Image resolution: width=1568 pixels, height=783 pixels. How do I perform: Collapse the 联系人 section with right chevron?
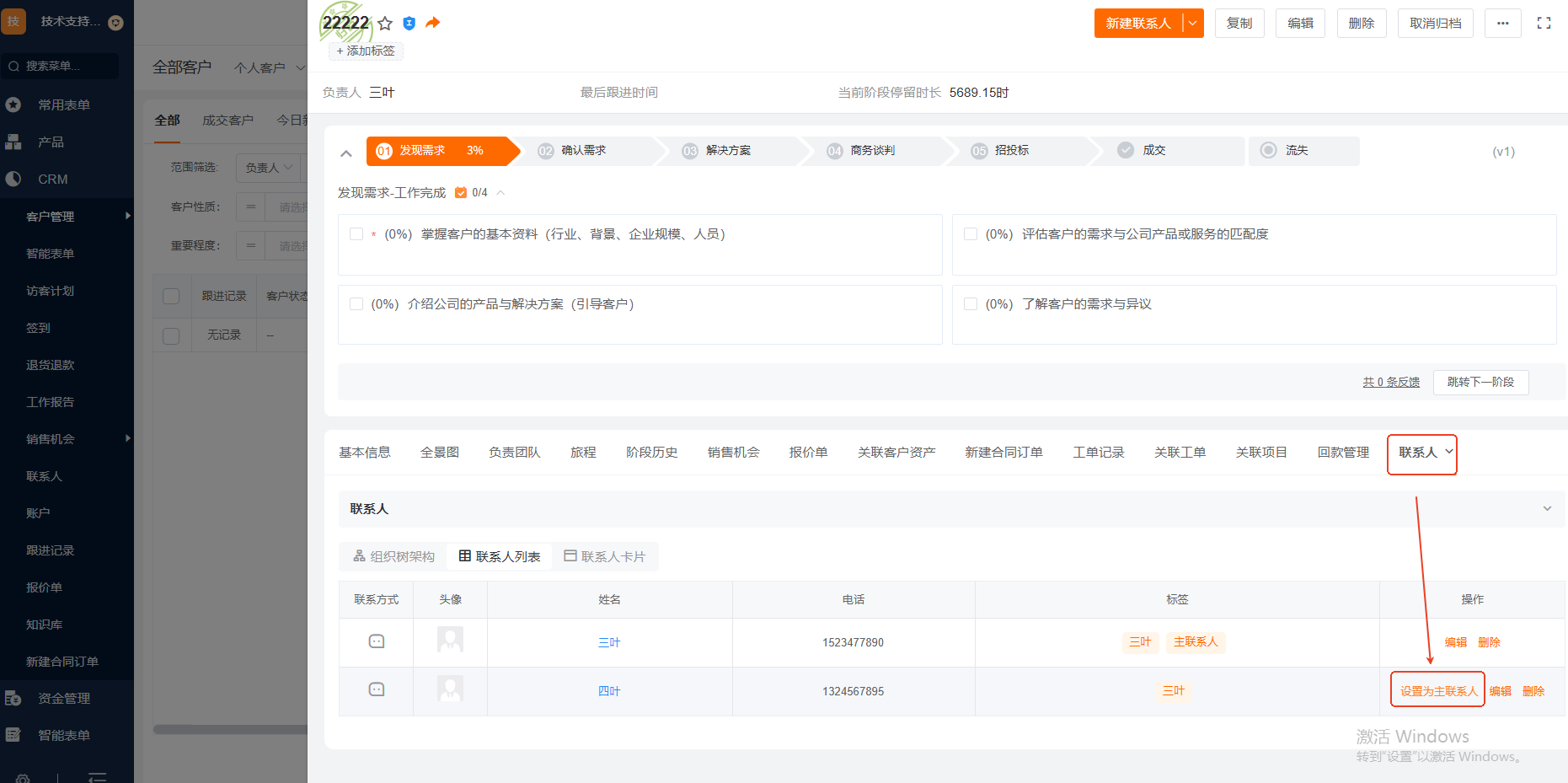tap(1547, 509)
